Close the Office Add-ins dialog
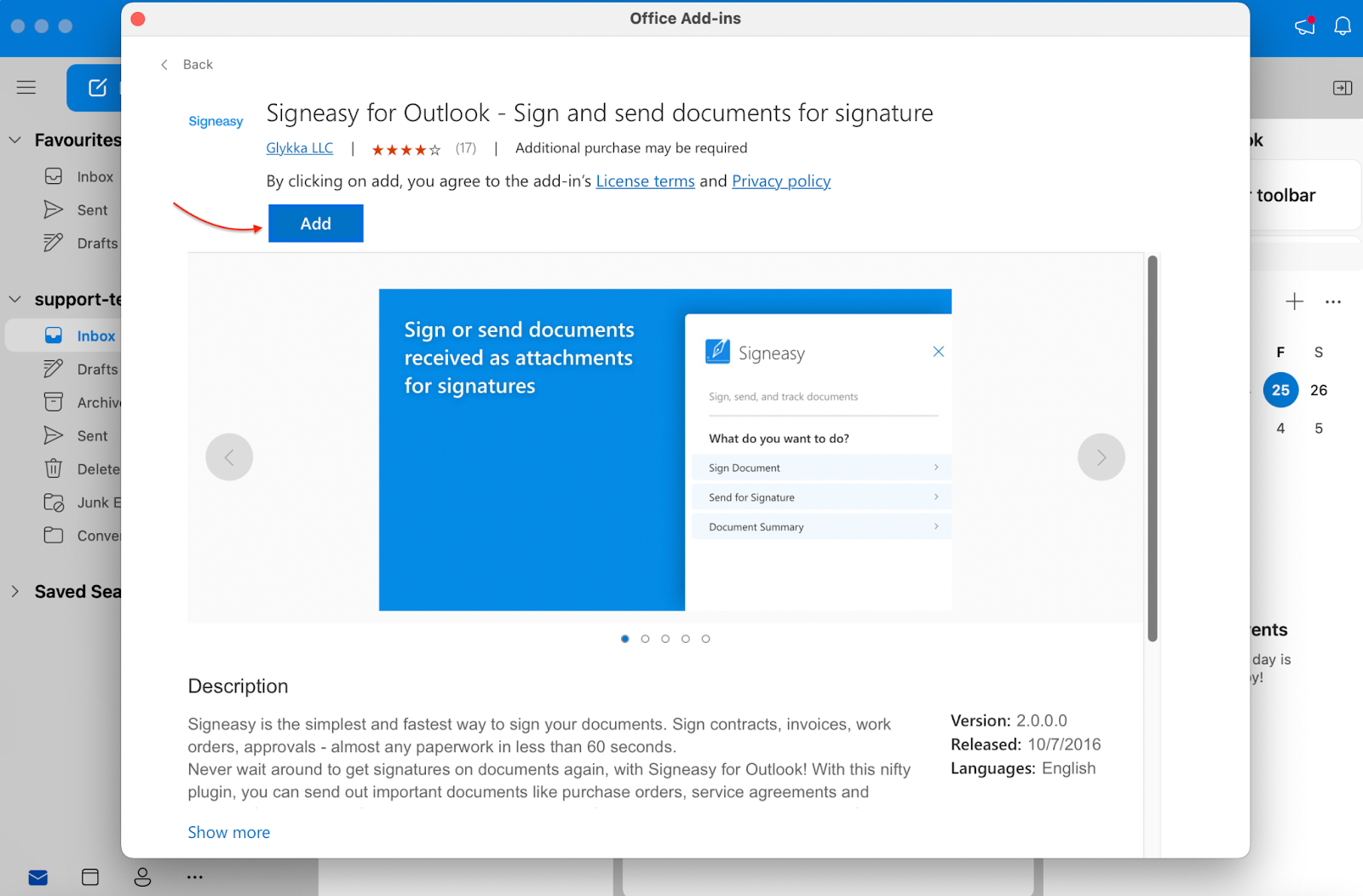The width and height of the screenshot is (1363, 896). [x=138, y=19]
